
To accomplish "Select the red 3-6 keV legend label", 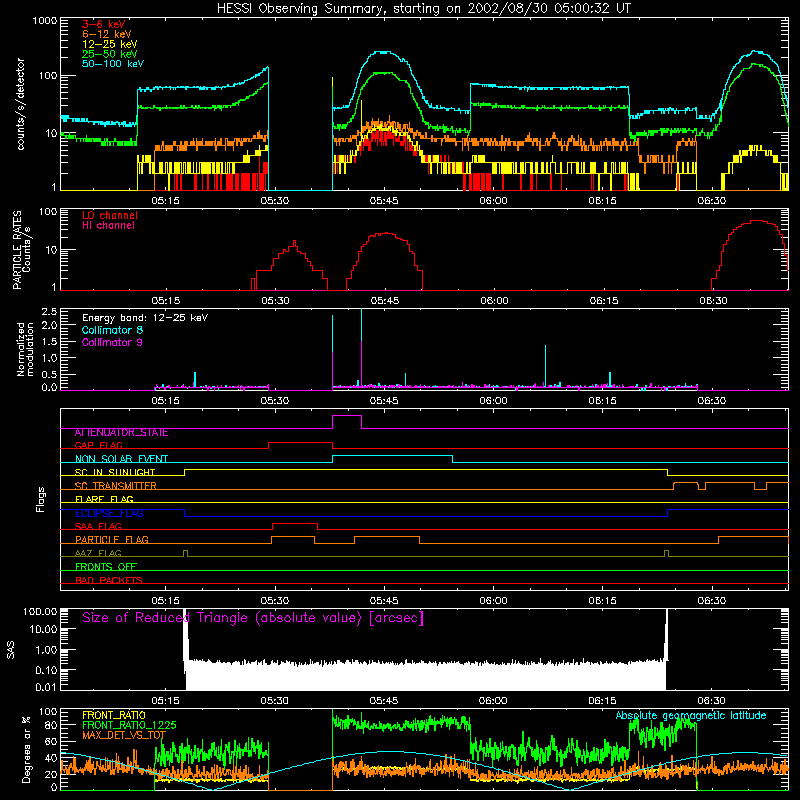I will (x=103, y=24).
